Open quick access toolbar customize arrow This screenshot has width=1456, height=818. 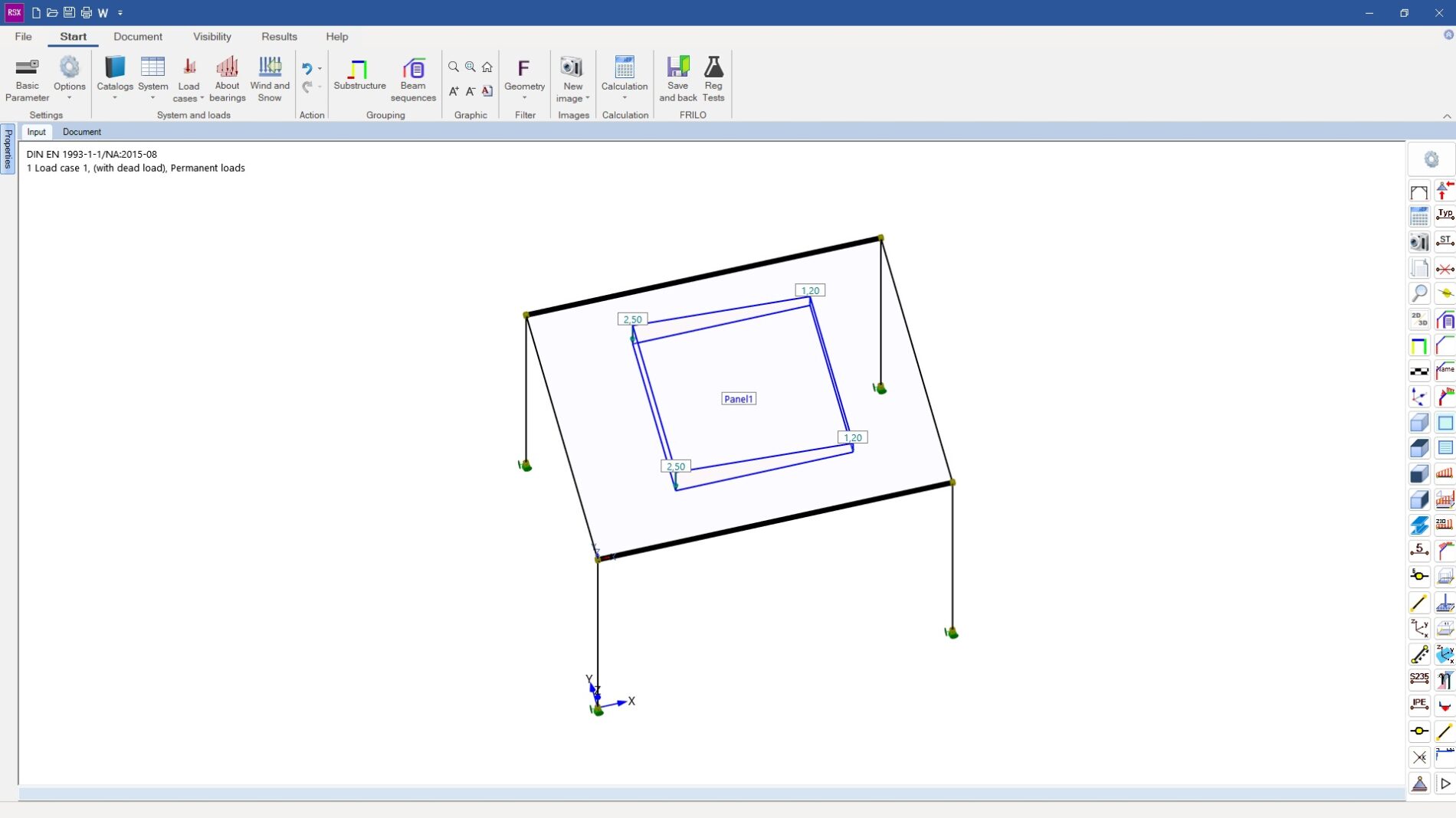click(120, 13)
